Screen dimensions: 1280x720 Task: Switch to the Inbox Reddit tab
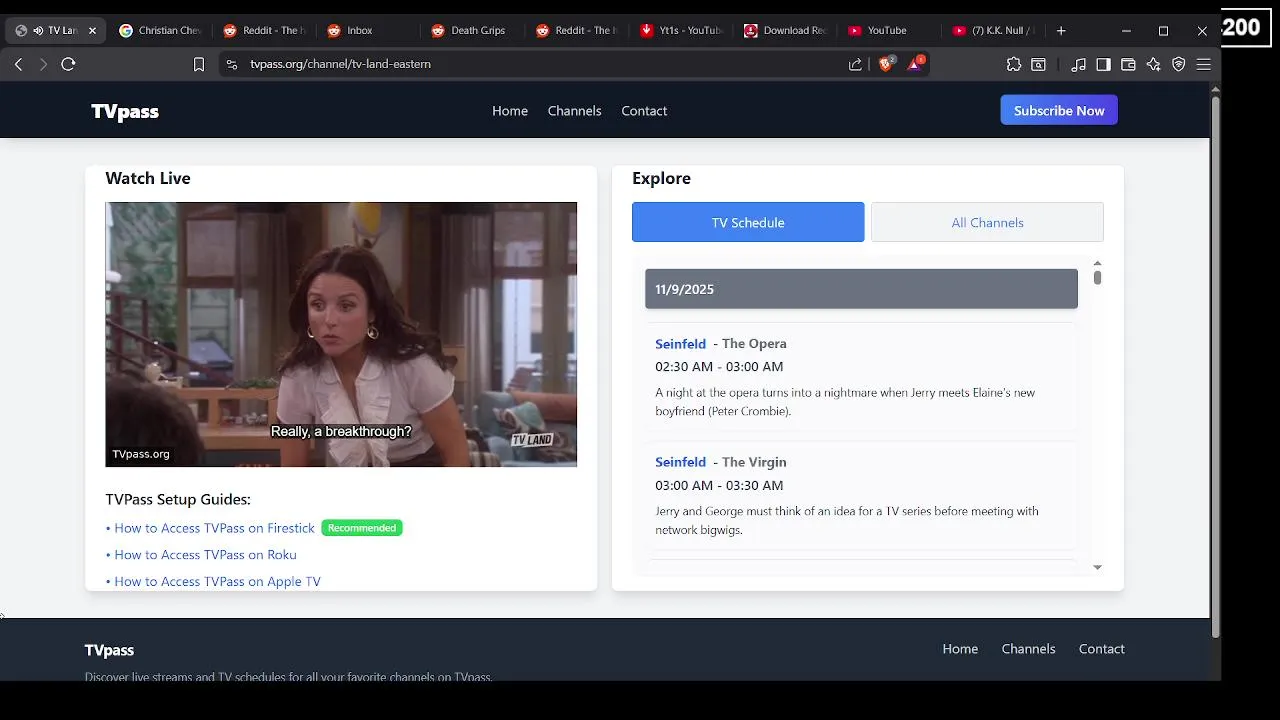pos(368,31)
